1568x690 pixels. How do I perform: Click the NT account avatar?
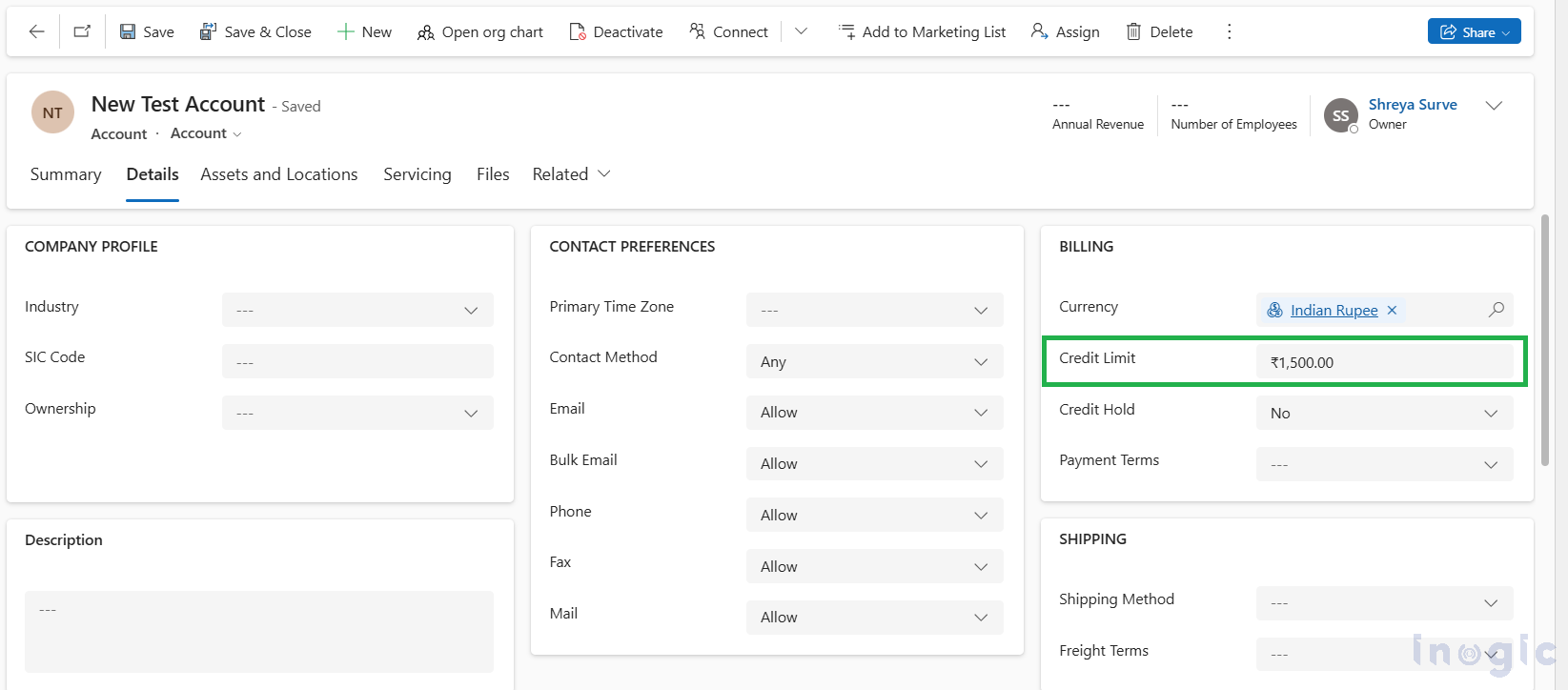point(52,112)
